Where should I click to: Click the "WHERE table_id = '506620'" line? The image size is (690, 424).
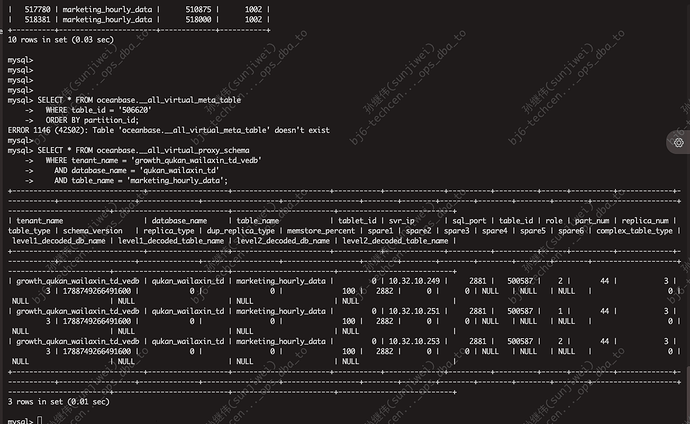coord(99,110)
